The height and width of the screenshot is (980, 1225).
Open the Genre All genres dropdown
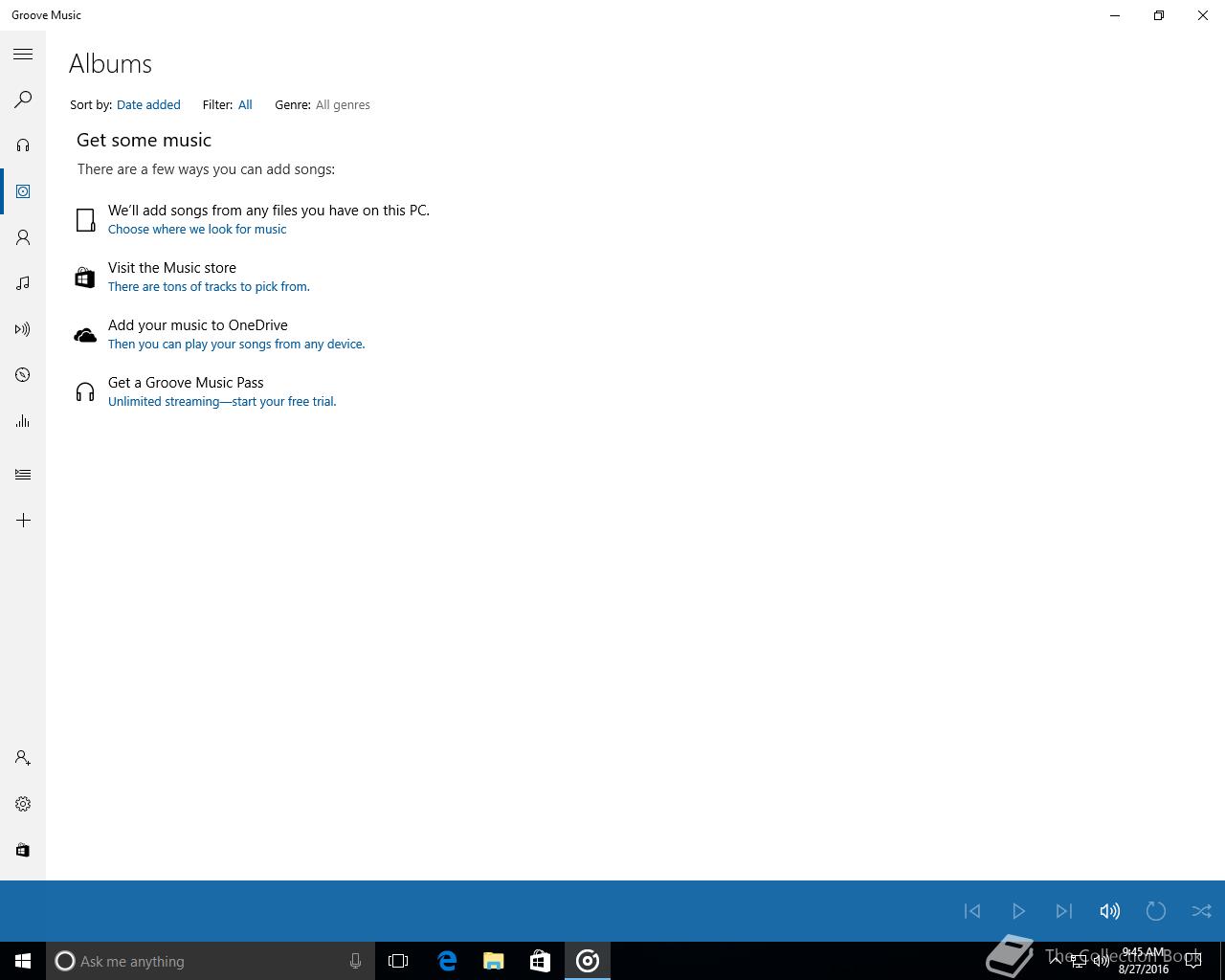[343, 105]
